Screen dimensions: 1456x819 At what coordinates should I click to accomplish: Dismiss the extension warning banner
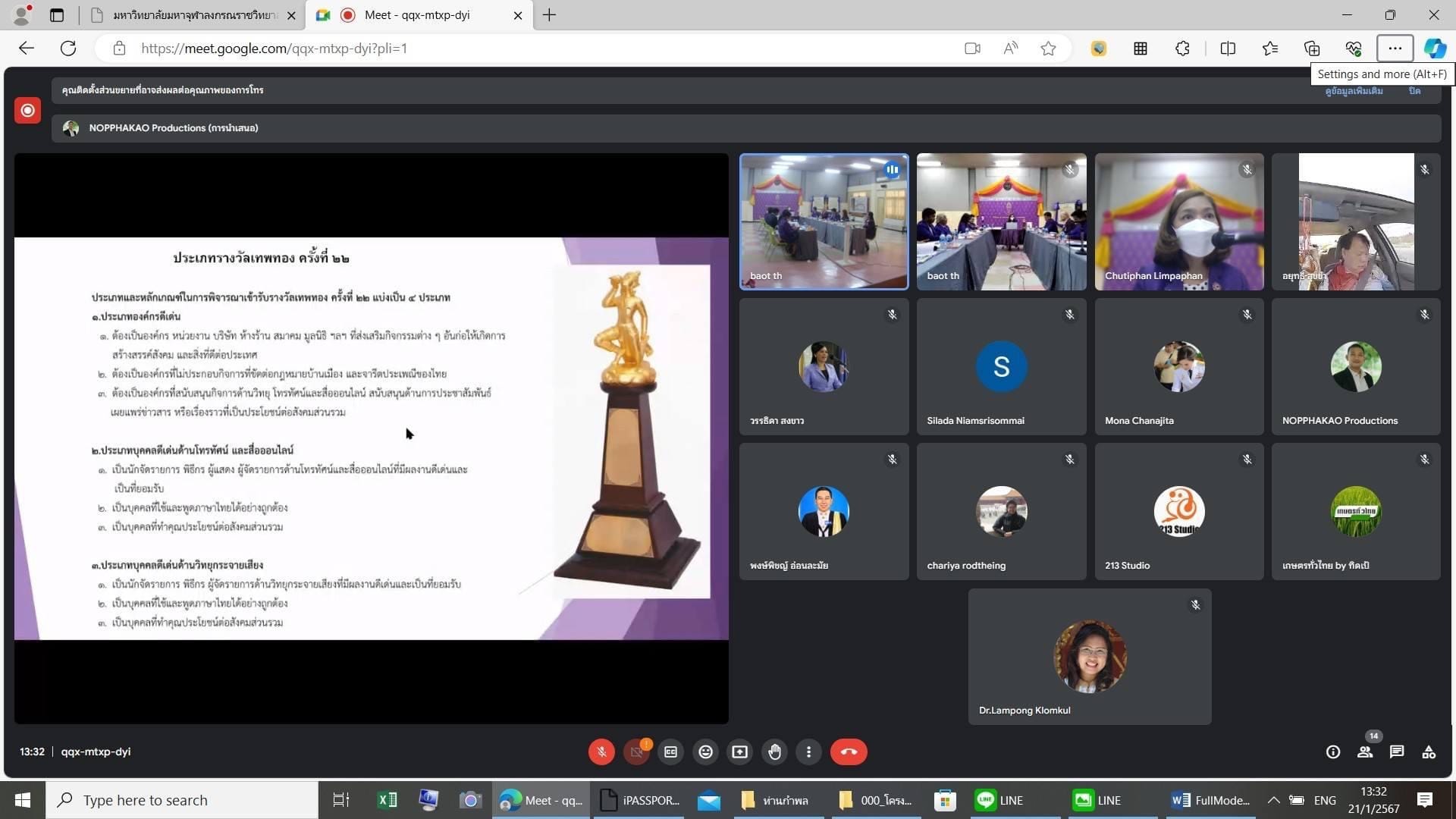(1414, 91)
